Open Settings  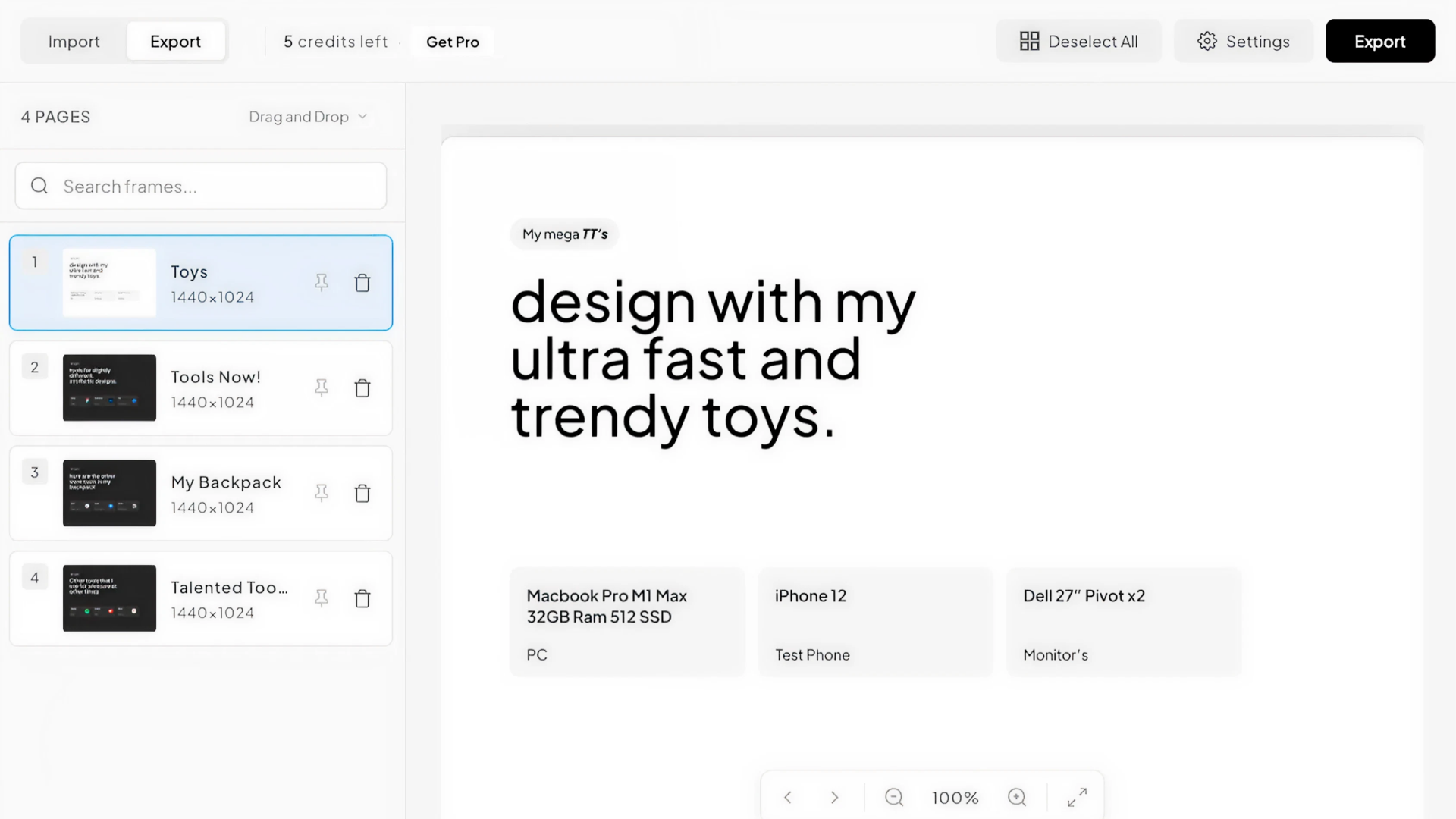coord(1243,42)
